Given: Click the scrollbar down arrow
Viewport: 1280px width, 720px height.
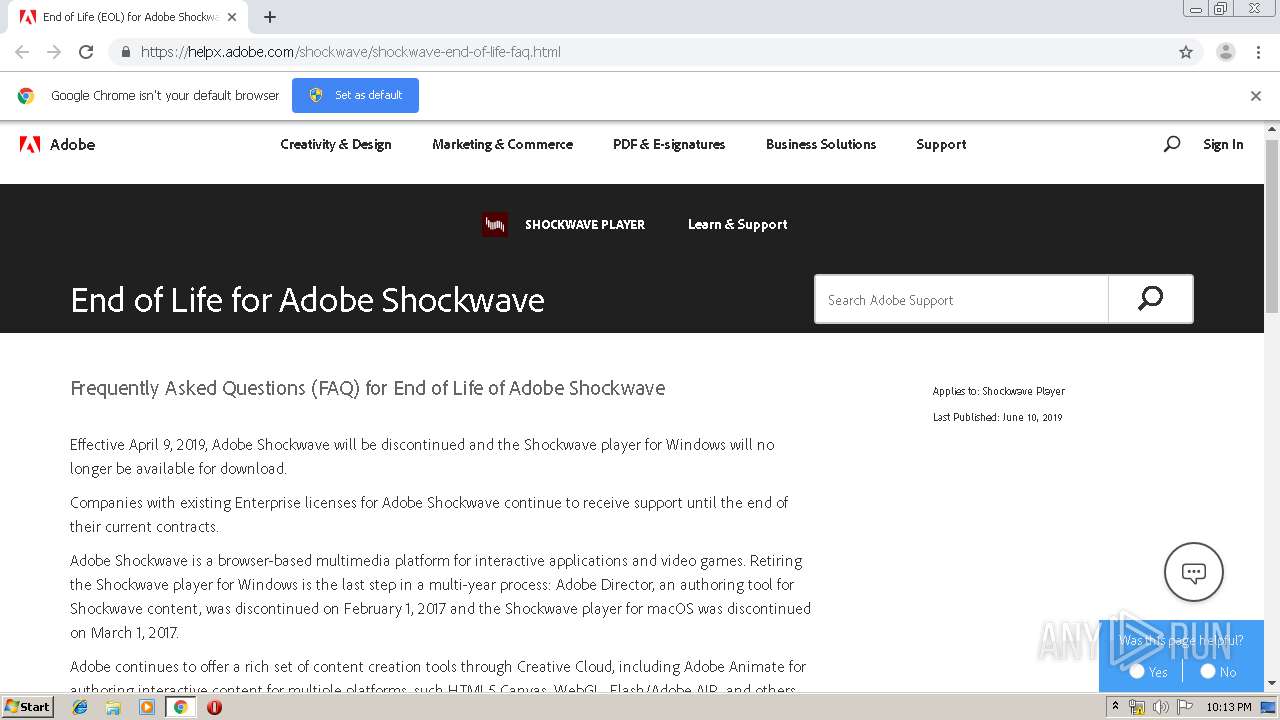Looking at the screenshot, I should [1272, 683].
